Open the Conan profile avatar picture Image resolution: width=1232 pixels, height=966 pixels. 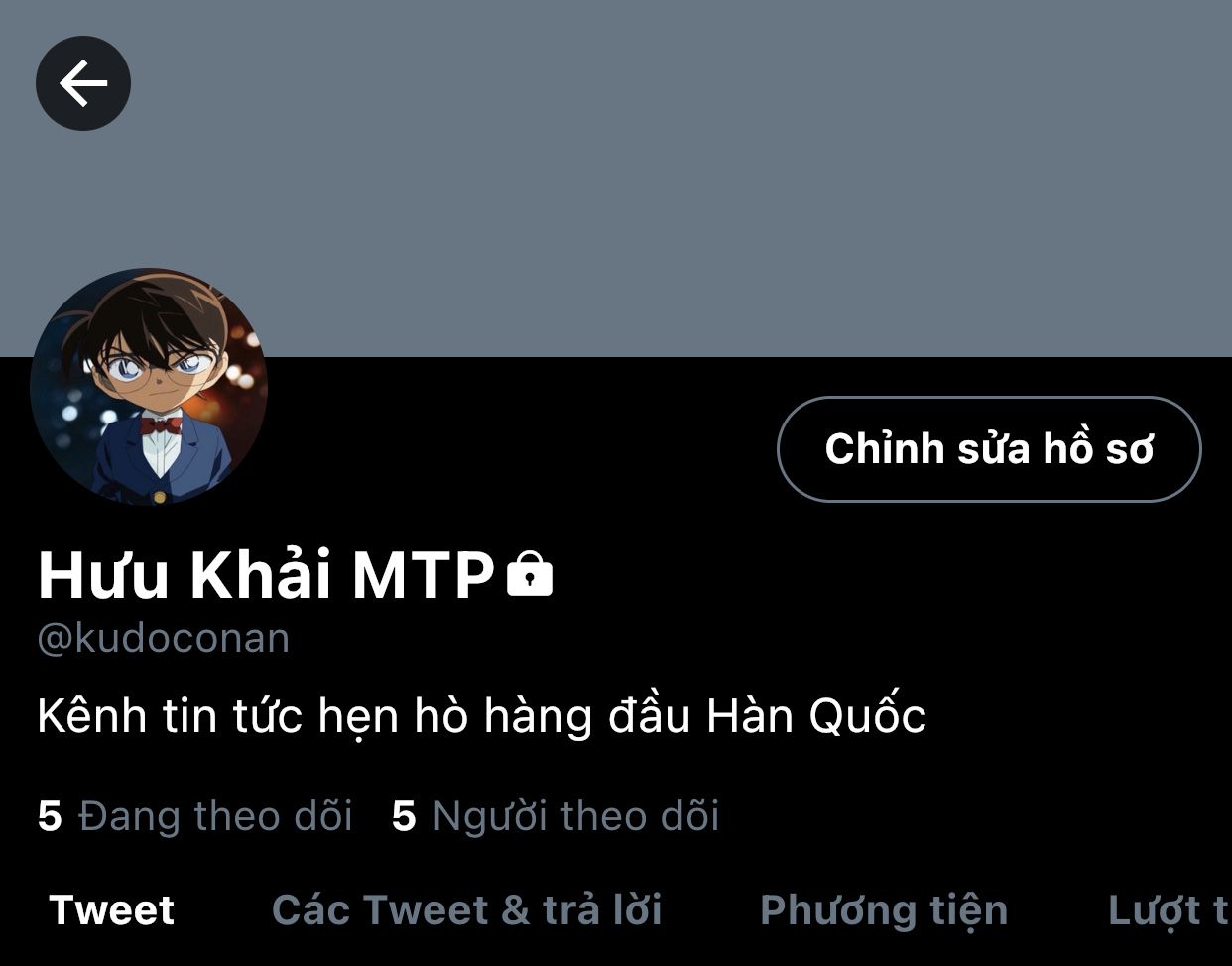click(149, 387)
